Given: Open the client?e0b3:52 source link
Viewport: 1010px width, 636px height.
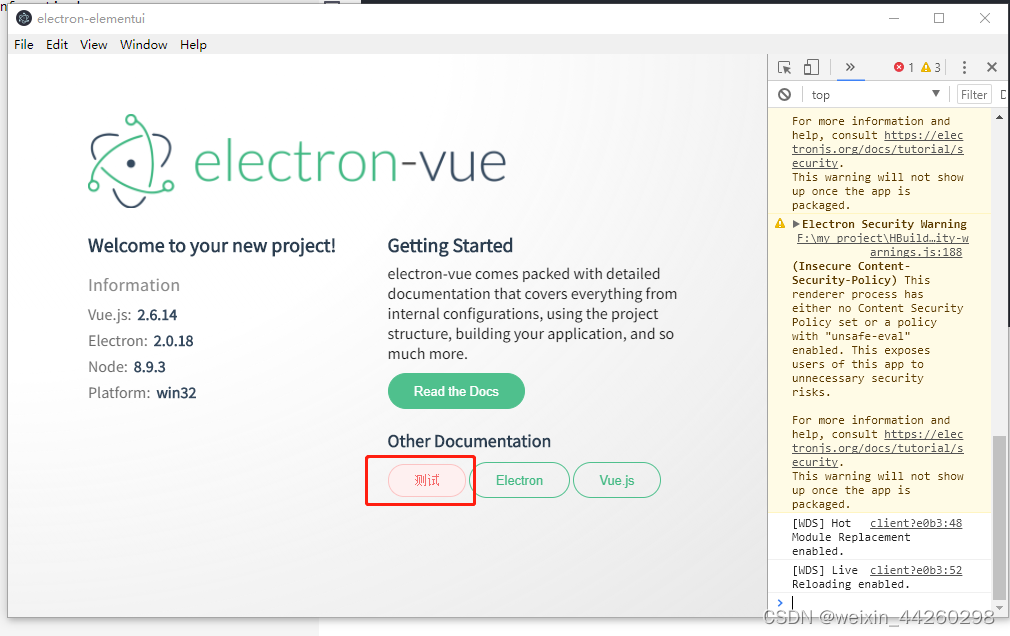Looking at the screenshot, I should tap(916, 570).
